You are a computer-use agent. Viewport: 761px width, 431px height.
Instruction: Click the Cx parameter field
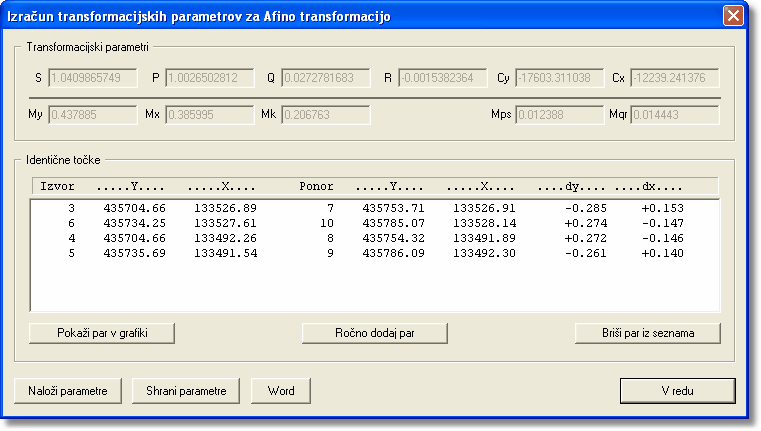[x=674, y=77]
